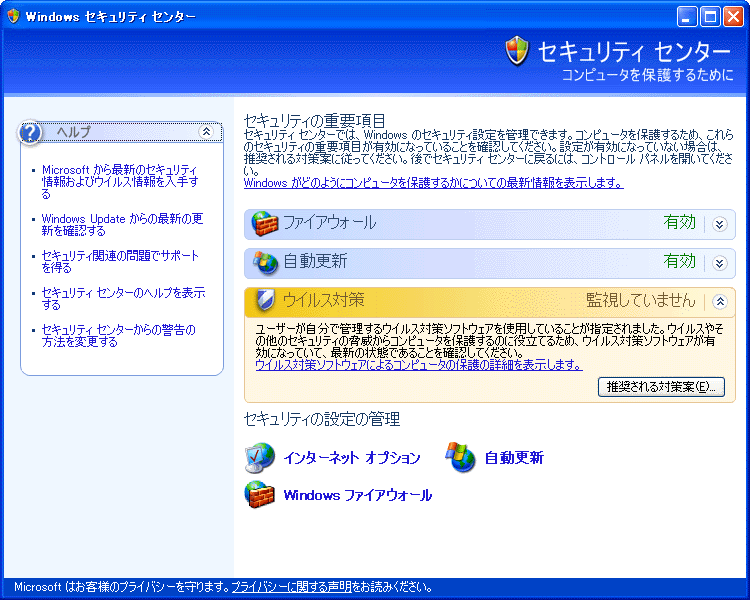Minimize the Windows セキュリティ センター window
The height and width of the screenshot is (600, 750).
(687, 17)
